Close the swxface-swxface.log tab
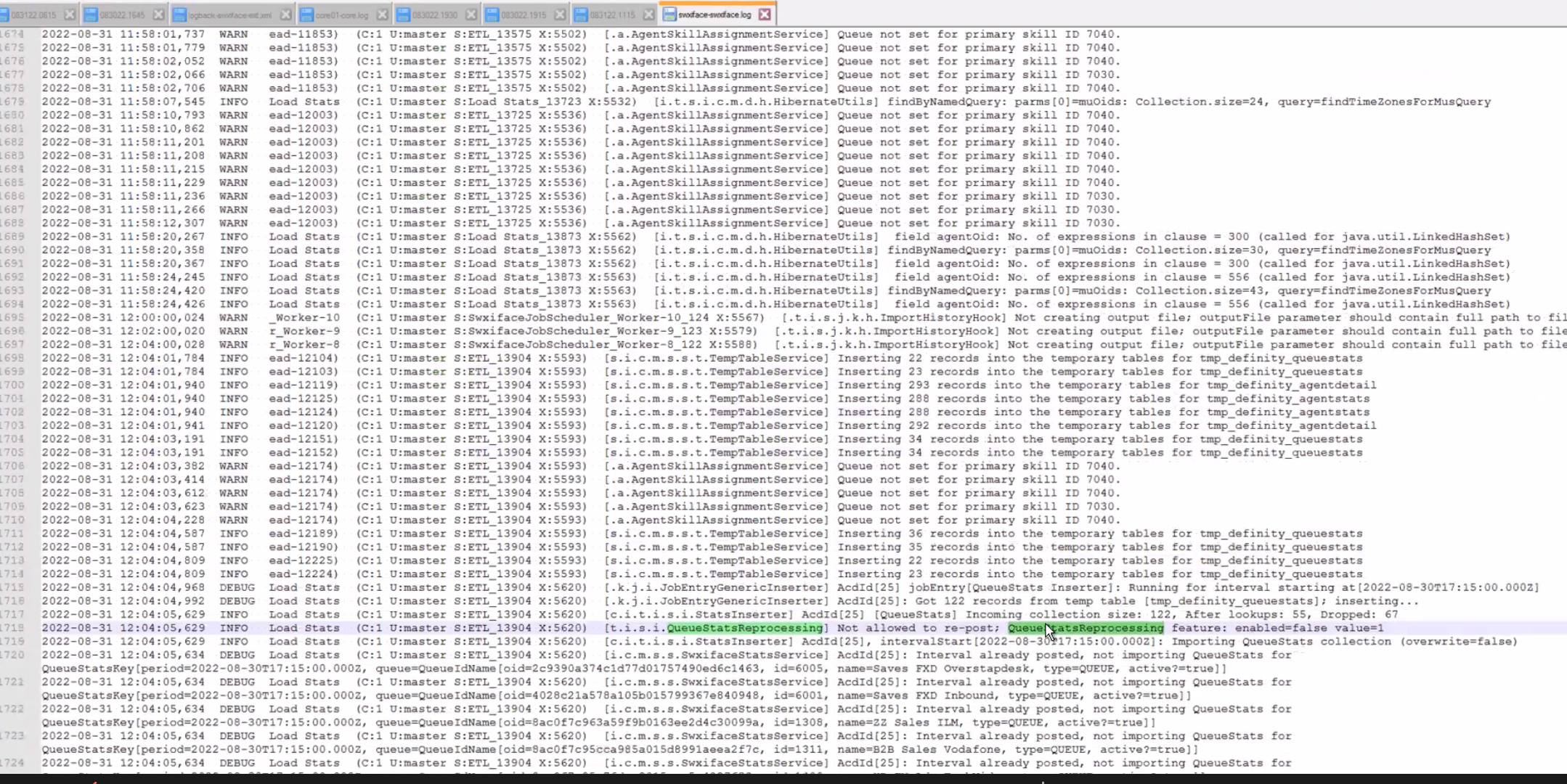This screenshot has height=784, width=1567. coord(765,15)
